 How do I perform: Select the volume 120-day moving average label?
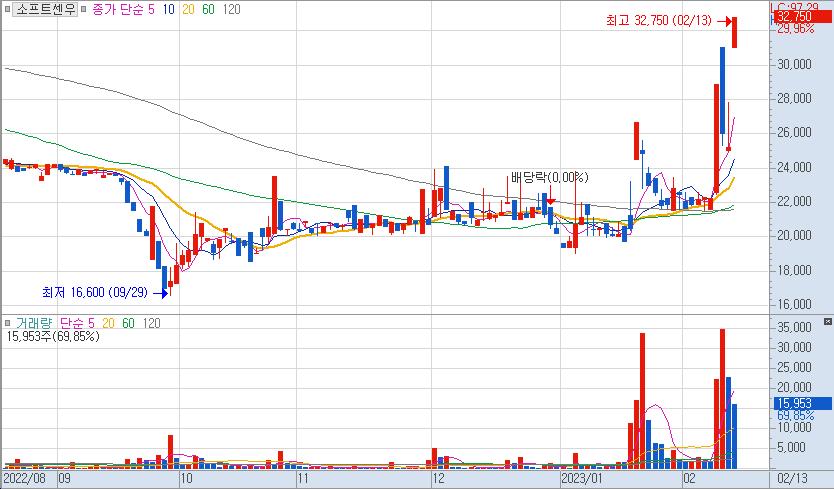click(151, 323)
